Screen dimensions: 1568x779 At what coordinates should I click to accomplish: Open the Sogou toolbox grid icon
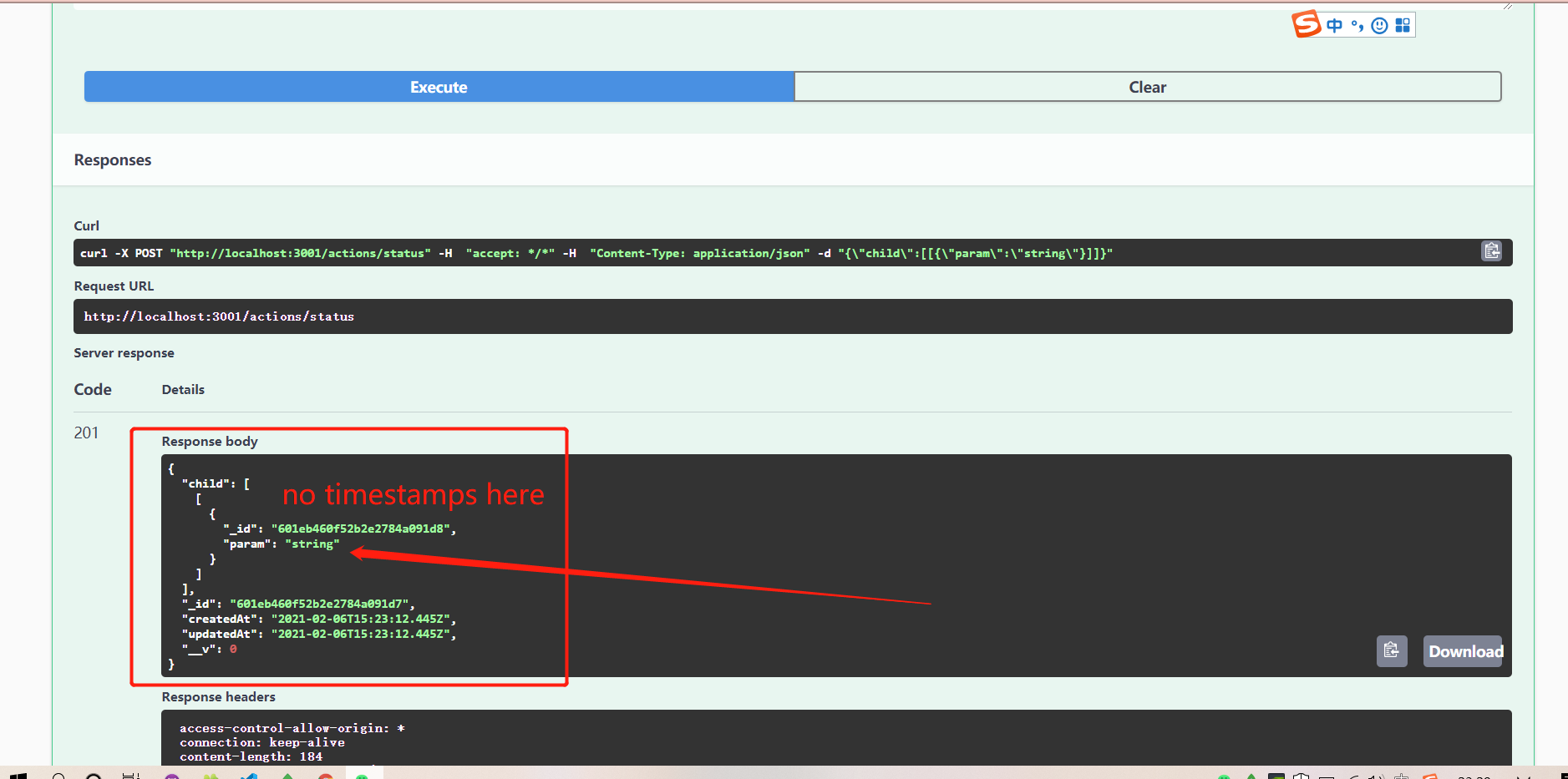(x=1403, y=25)
